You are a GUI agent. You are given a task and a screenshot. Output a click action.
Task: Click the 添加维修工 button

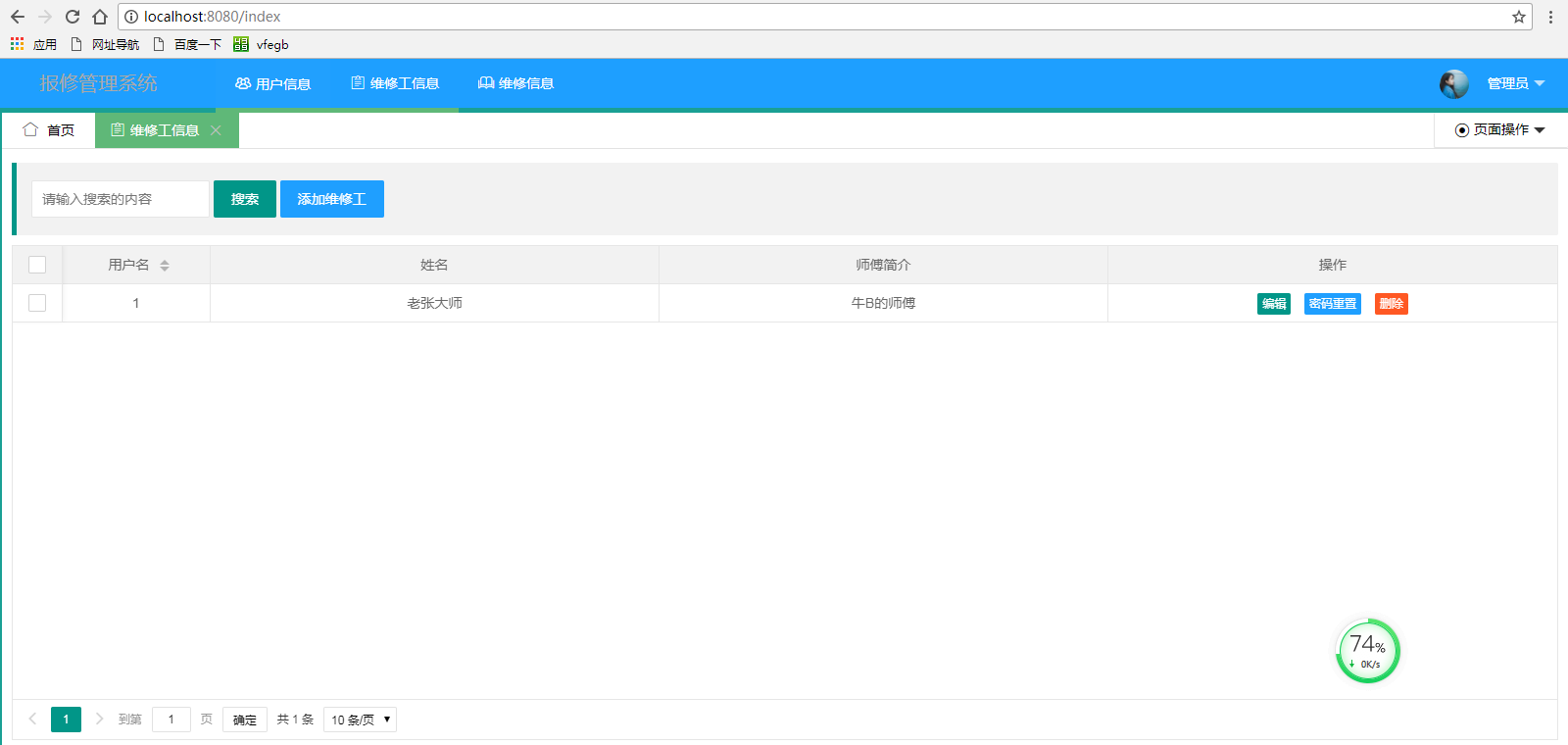click(331, 199)
